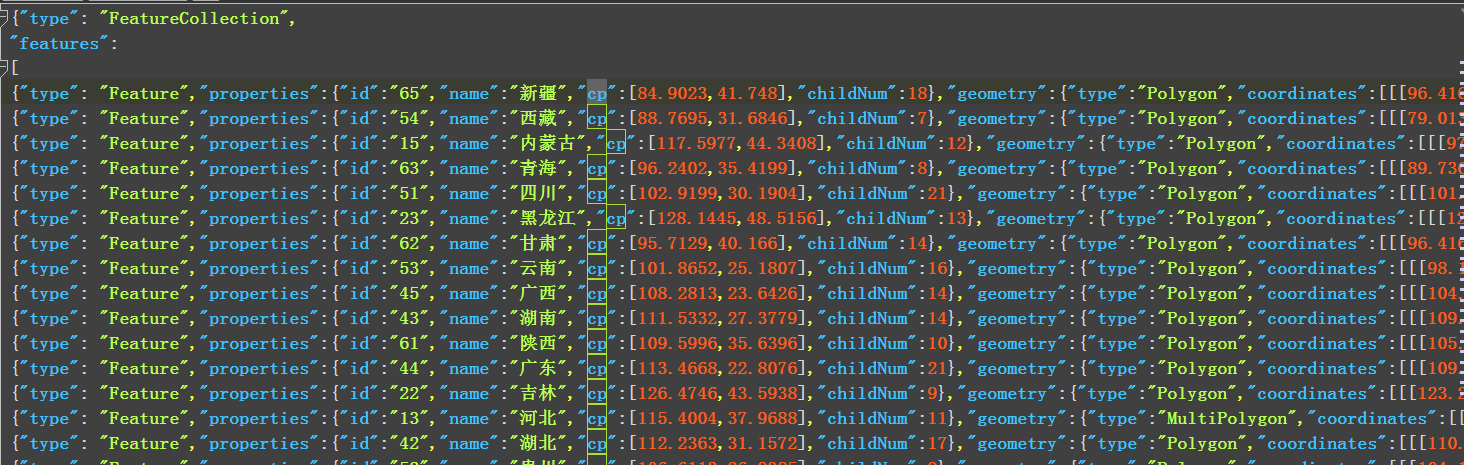Click the id value "43"
Viewport: 1464px width, 465px height.
click(x=407, y=318)
